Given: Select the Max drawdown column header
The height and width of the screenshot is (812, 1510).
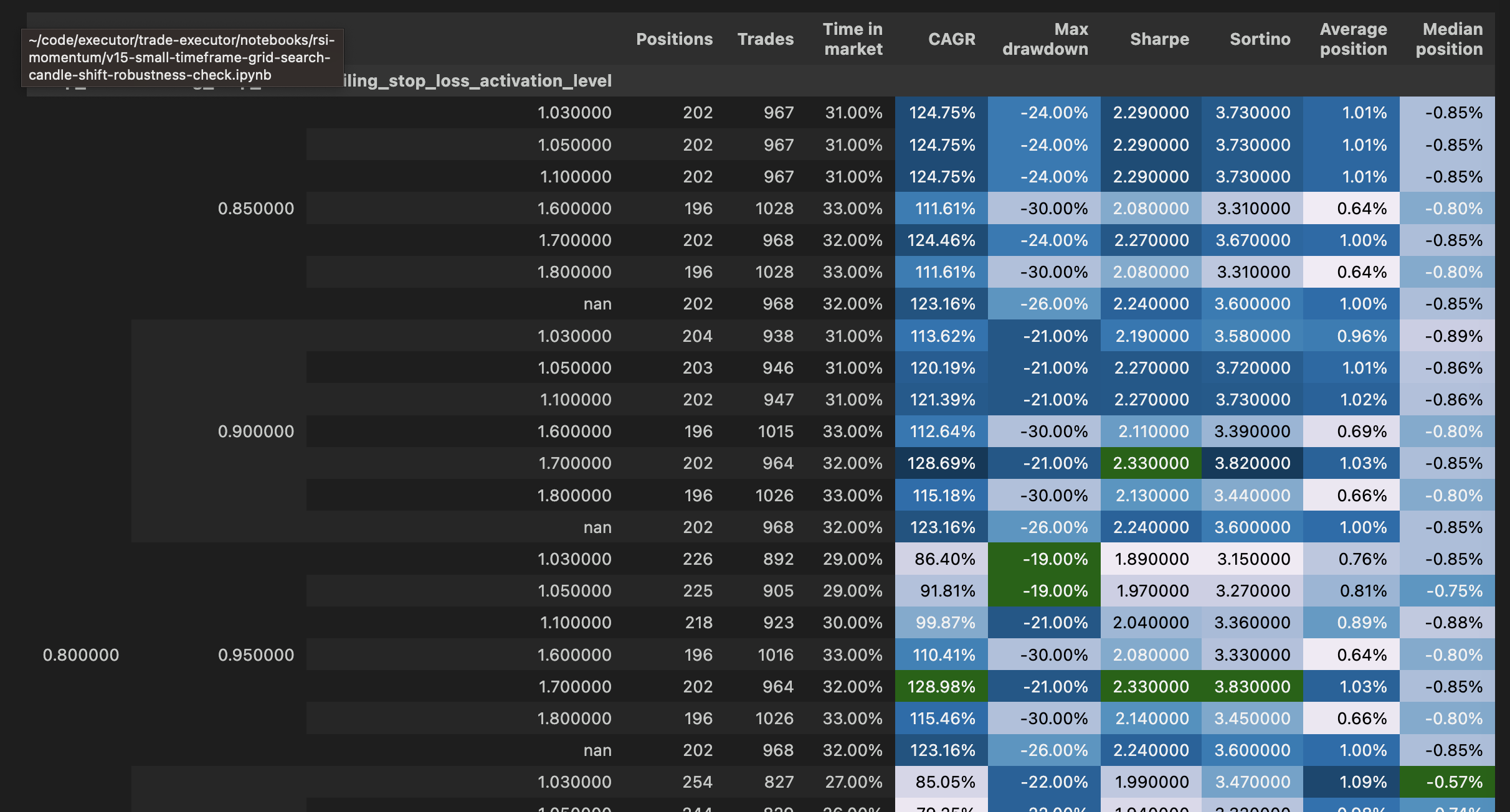Looking at the screenshot, I should tap(1045, 39).
